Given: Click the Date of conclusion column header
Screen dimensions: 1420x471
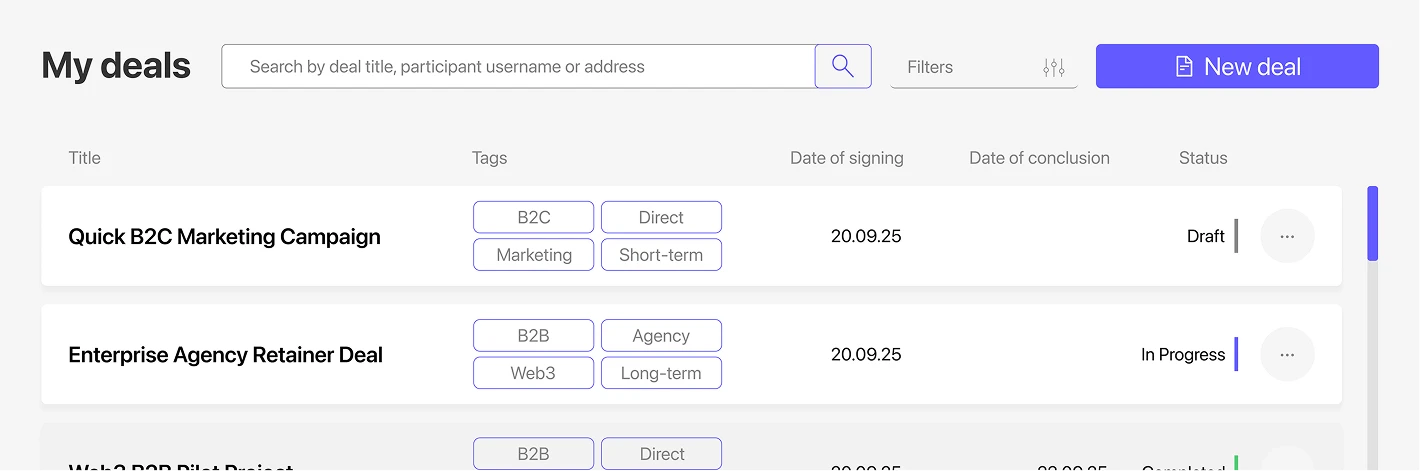Looking at the screenshot, I should pyautogui.click(x=1039, y=158).
